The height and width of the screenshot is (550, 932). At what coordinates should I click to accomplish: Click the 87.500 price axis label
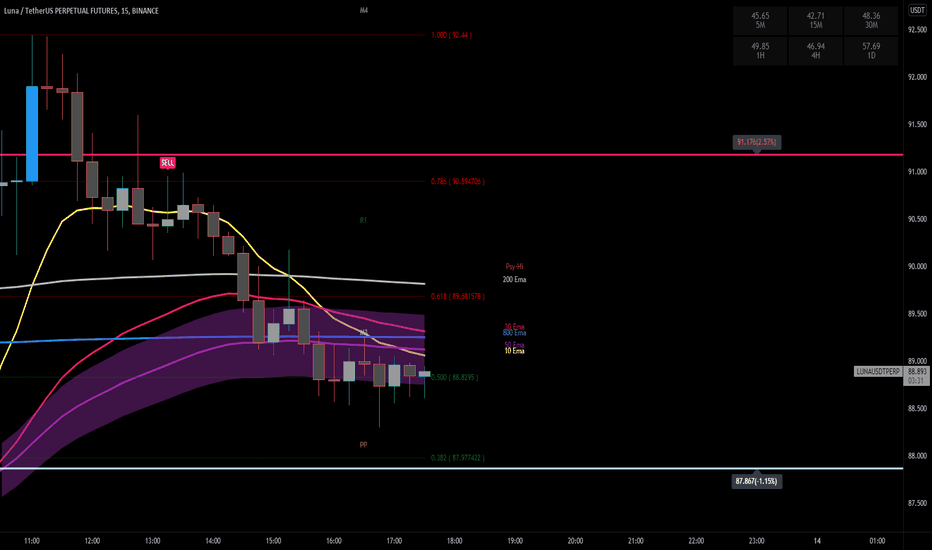(x=917, y=503)
